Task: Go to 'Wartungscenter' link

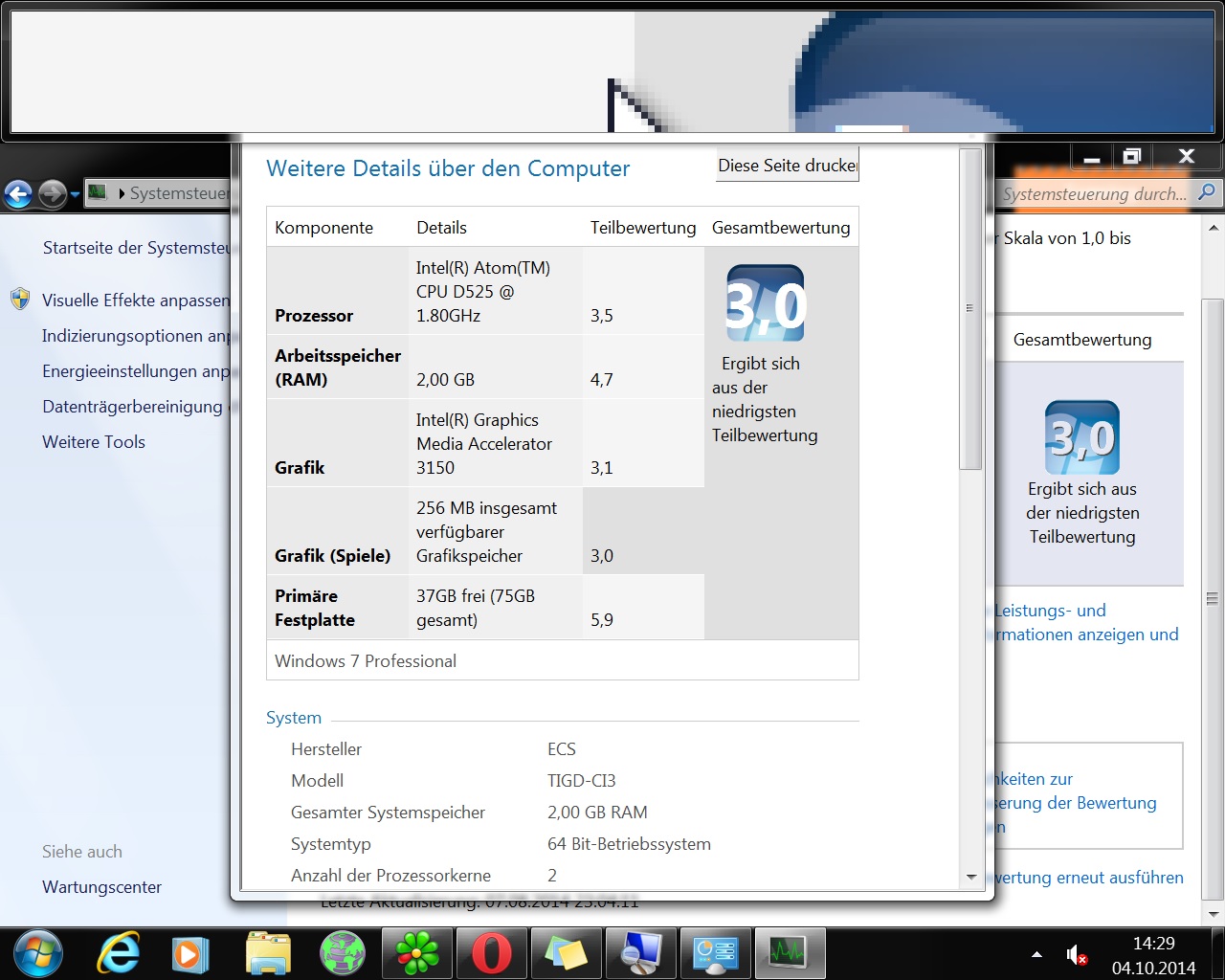Action: [x=101, y=887]
